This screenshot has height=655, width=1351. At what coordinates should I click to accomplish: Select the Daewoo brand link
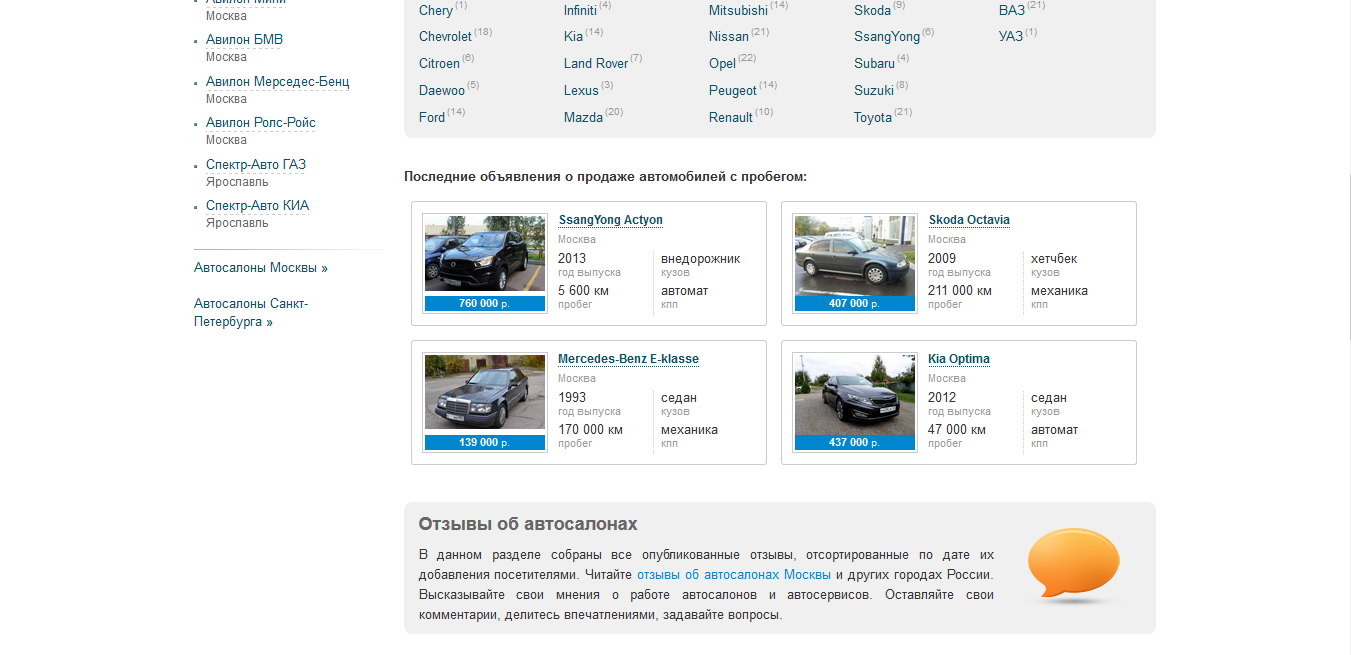pos(442,90)
